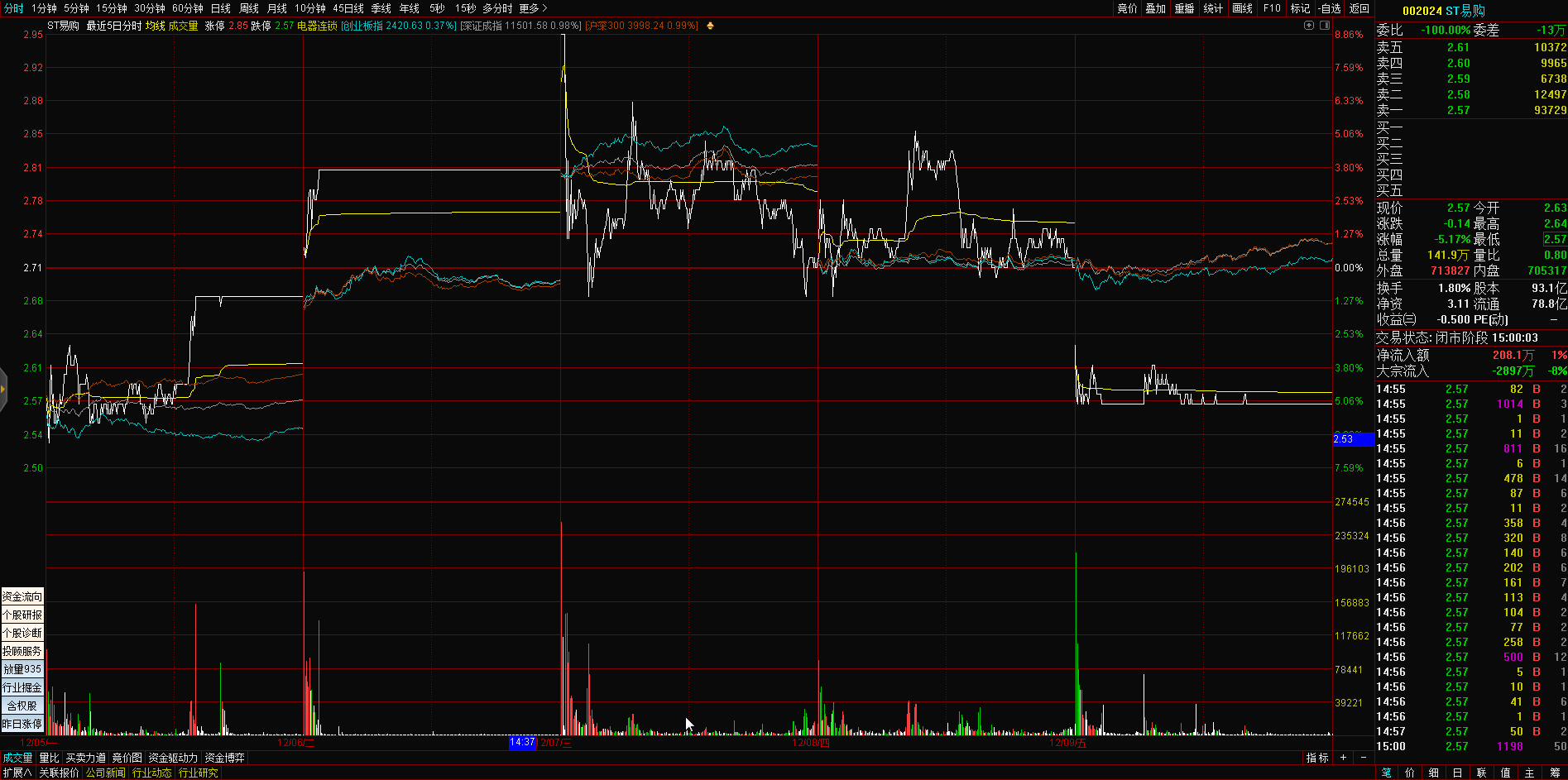Toggle 自选 watchlist for this stock
The image size is (1568, 780).
pos(1329,8)
